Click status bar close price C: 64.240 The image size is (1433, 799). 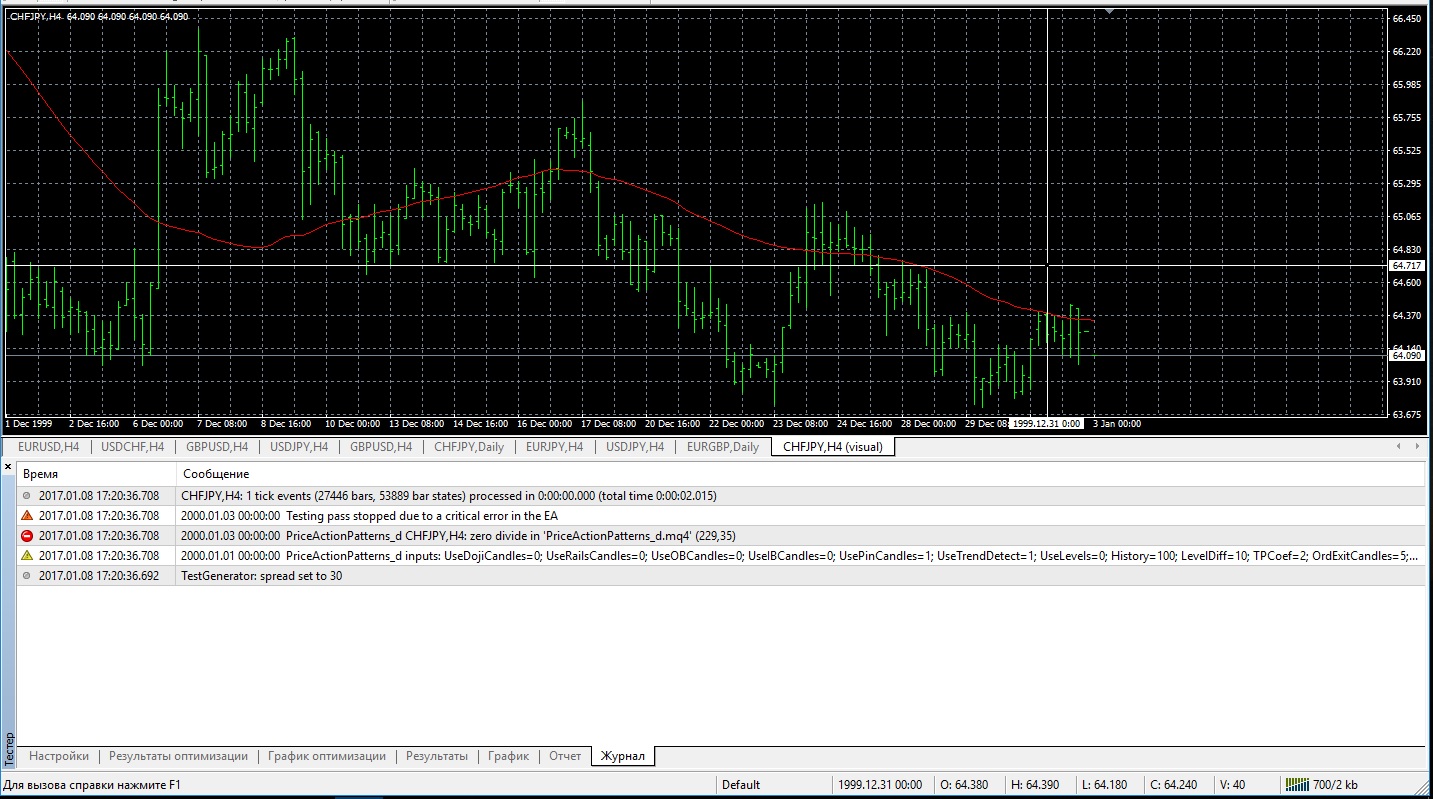coord(1174,785)
